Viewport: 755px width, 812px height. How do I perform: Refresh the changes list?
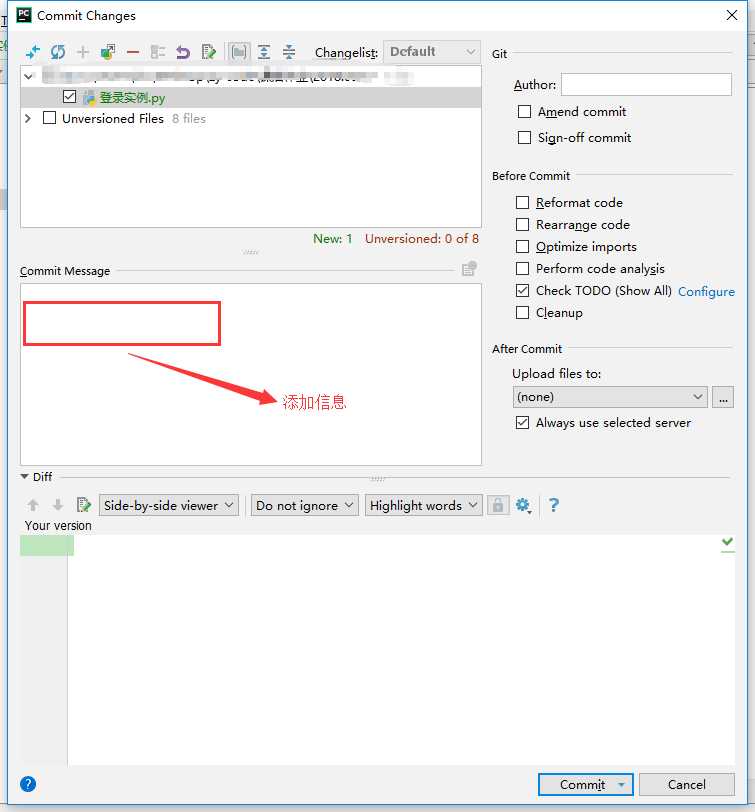[x=57, y=52]
